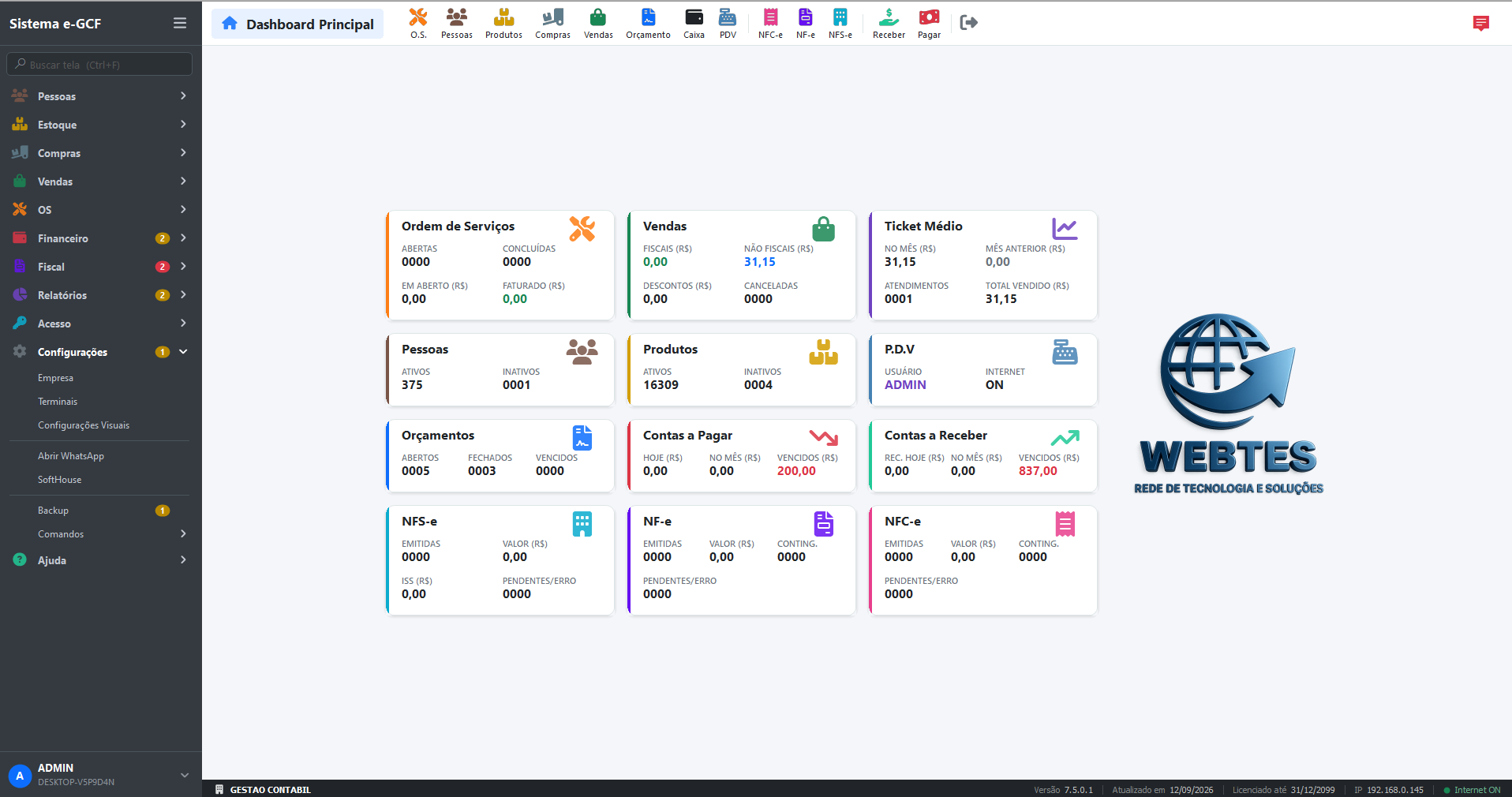This screenshot has width=1512, height=797.
Task: Expand the Estoque sidebar menu
Action: point(101,125)
